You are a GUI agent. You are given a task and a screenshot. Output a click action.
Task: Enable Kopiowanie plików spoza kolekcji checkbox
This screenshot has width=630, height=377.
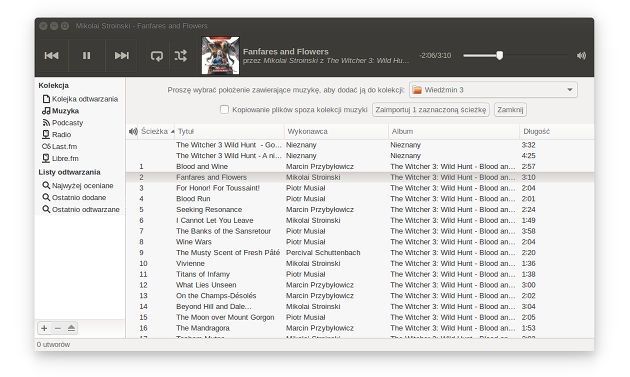[225, 109]
